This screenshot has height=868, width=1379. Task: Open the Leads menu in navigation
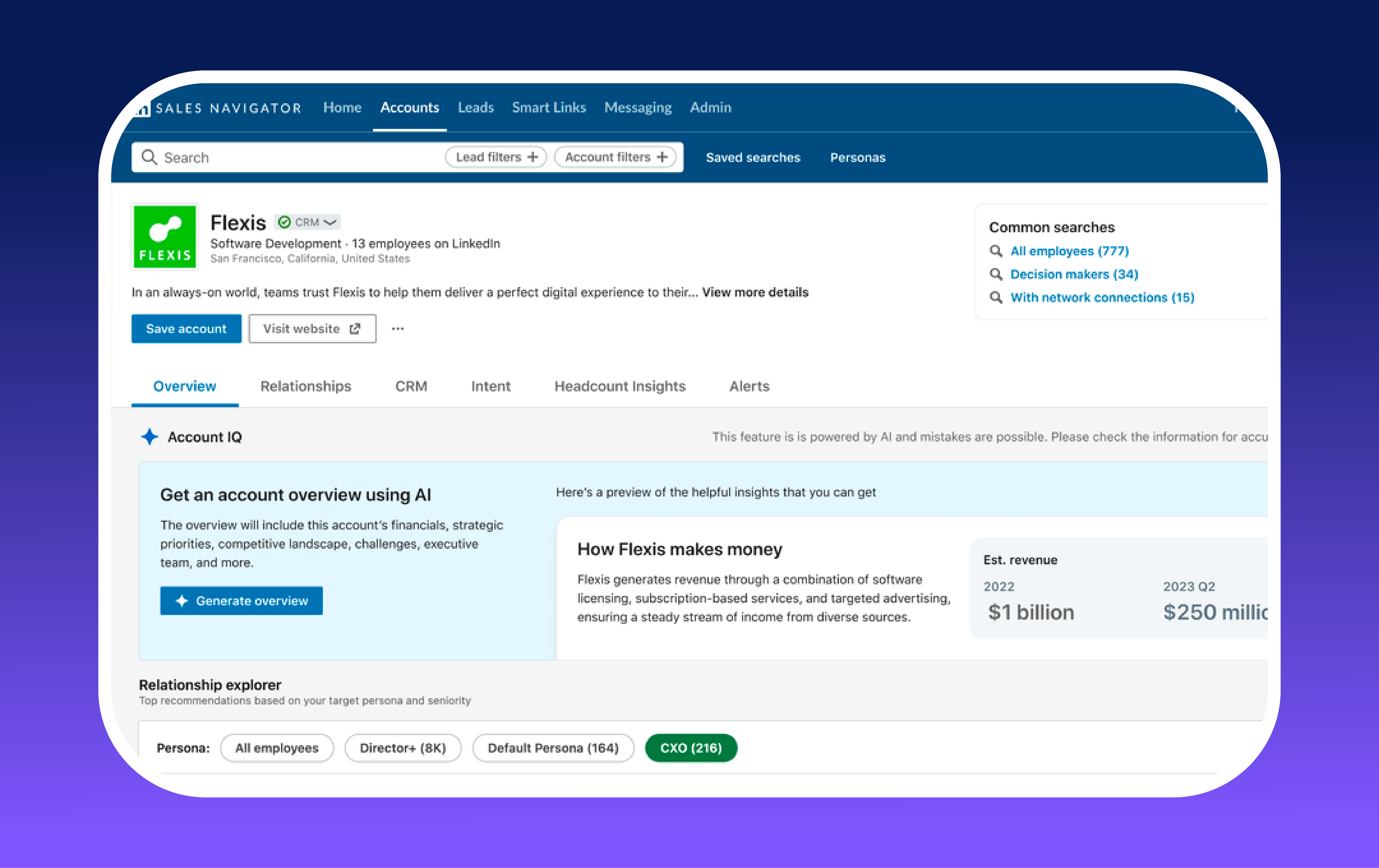click(475, 108)
